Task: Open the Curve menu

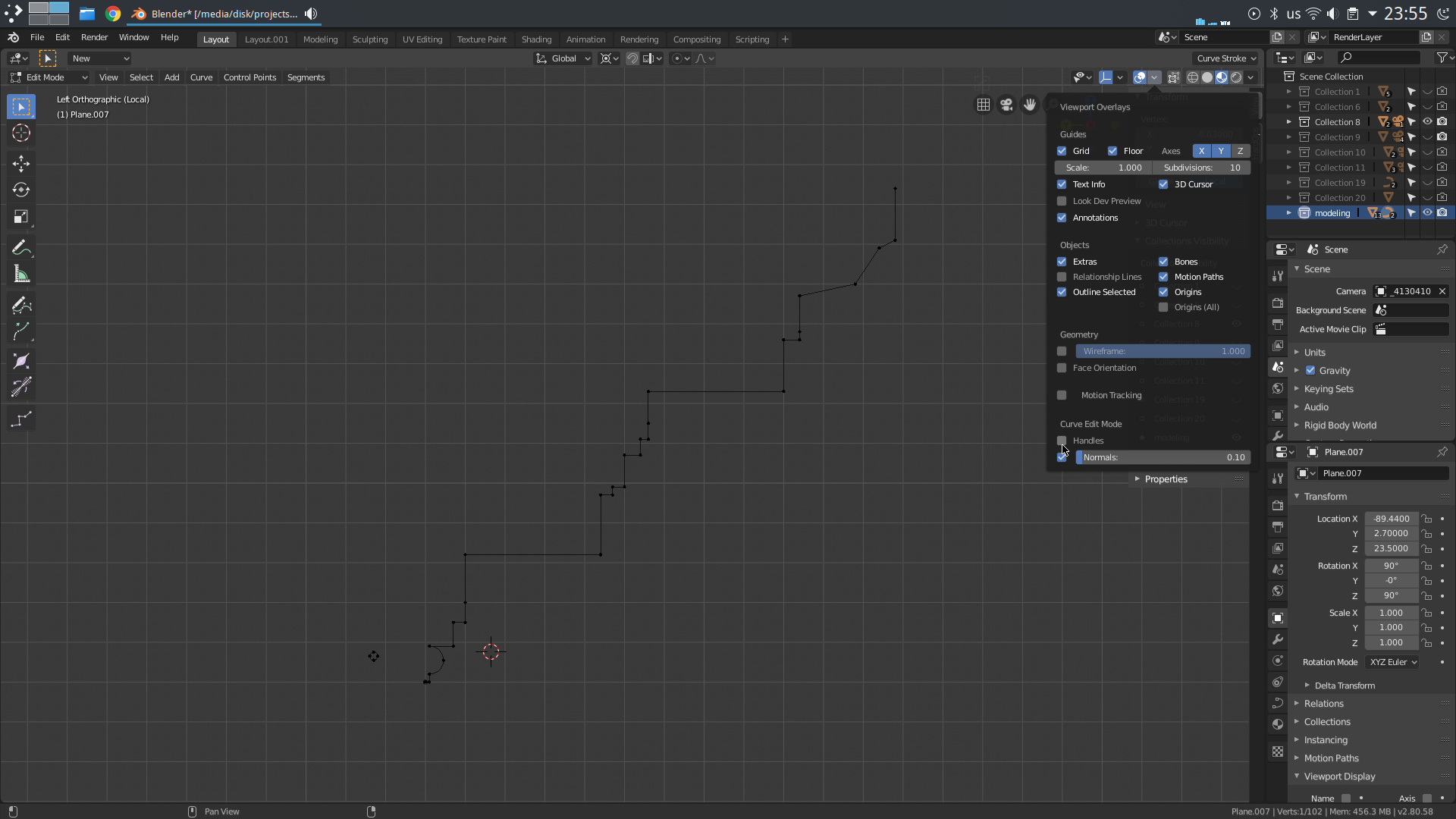Action: click(x=201, y=77)
